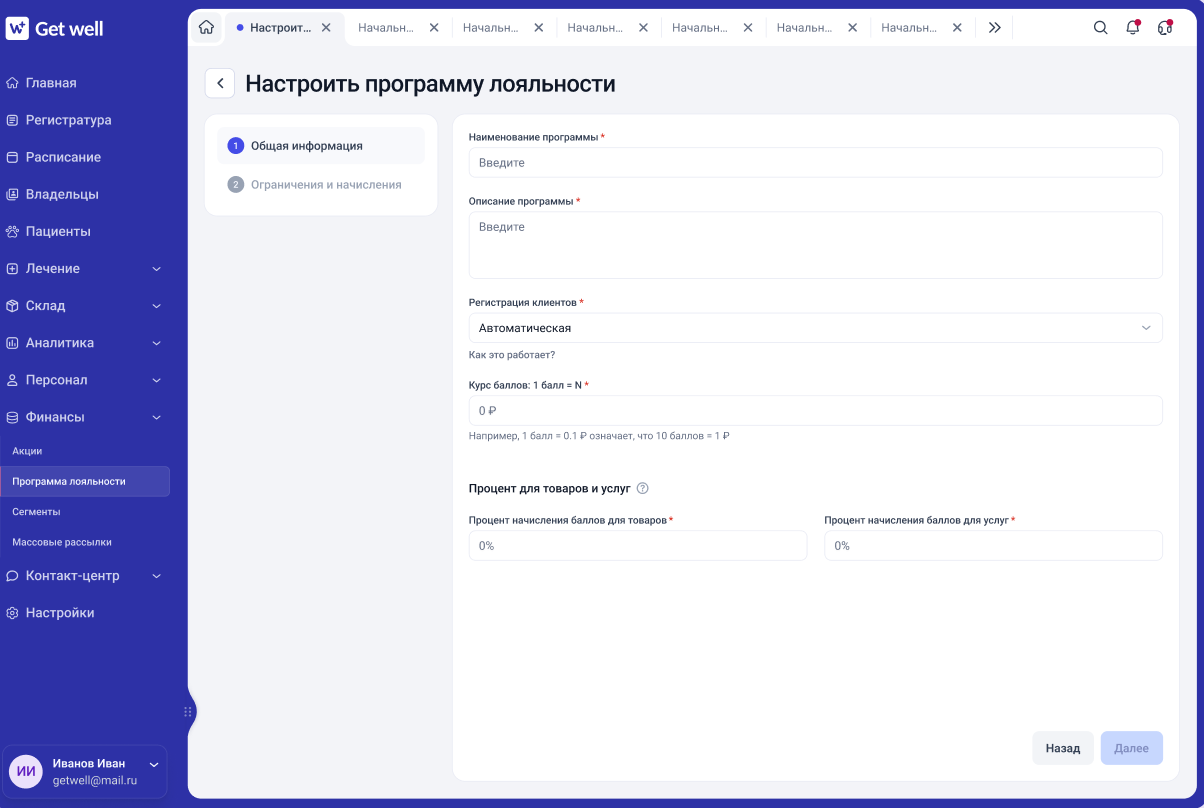Click the Например, 1 балл = 0.1 ₽ hint
Image resolution: width=1204 pixels, height=808 pixels.
coord(599,436)
